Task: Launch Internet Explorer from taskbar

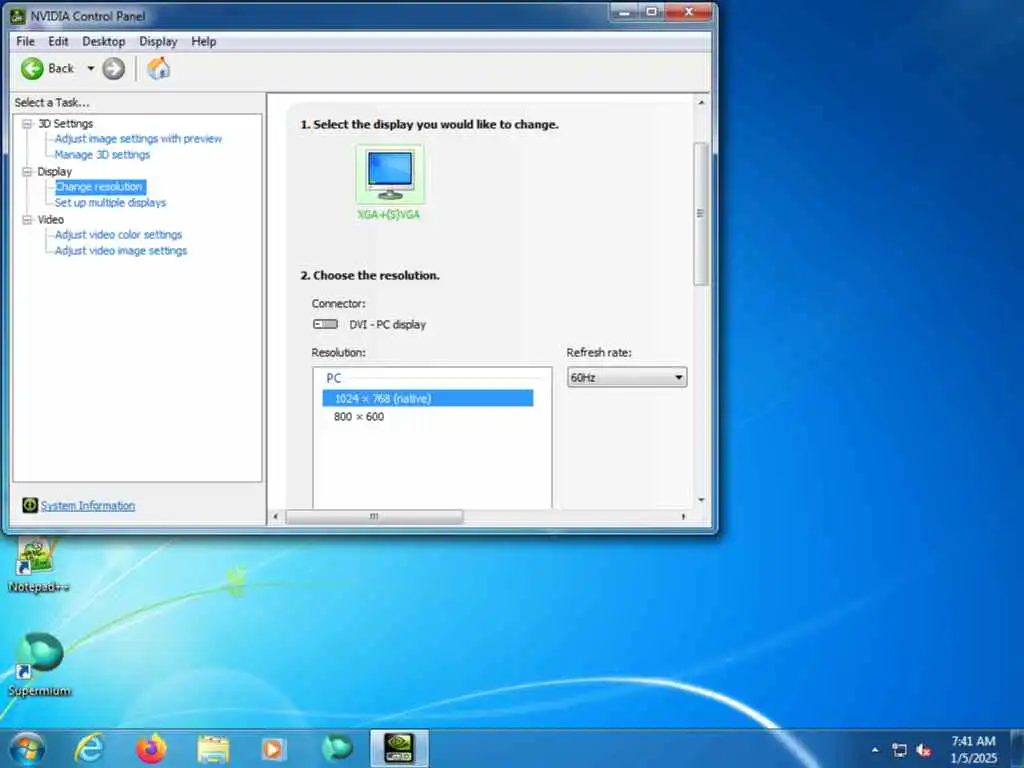Action: pyautogui.click(x=89, y=748)
